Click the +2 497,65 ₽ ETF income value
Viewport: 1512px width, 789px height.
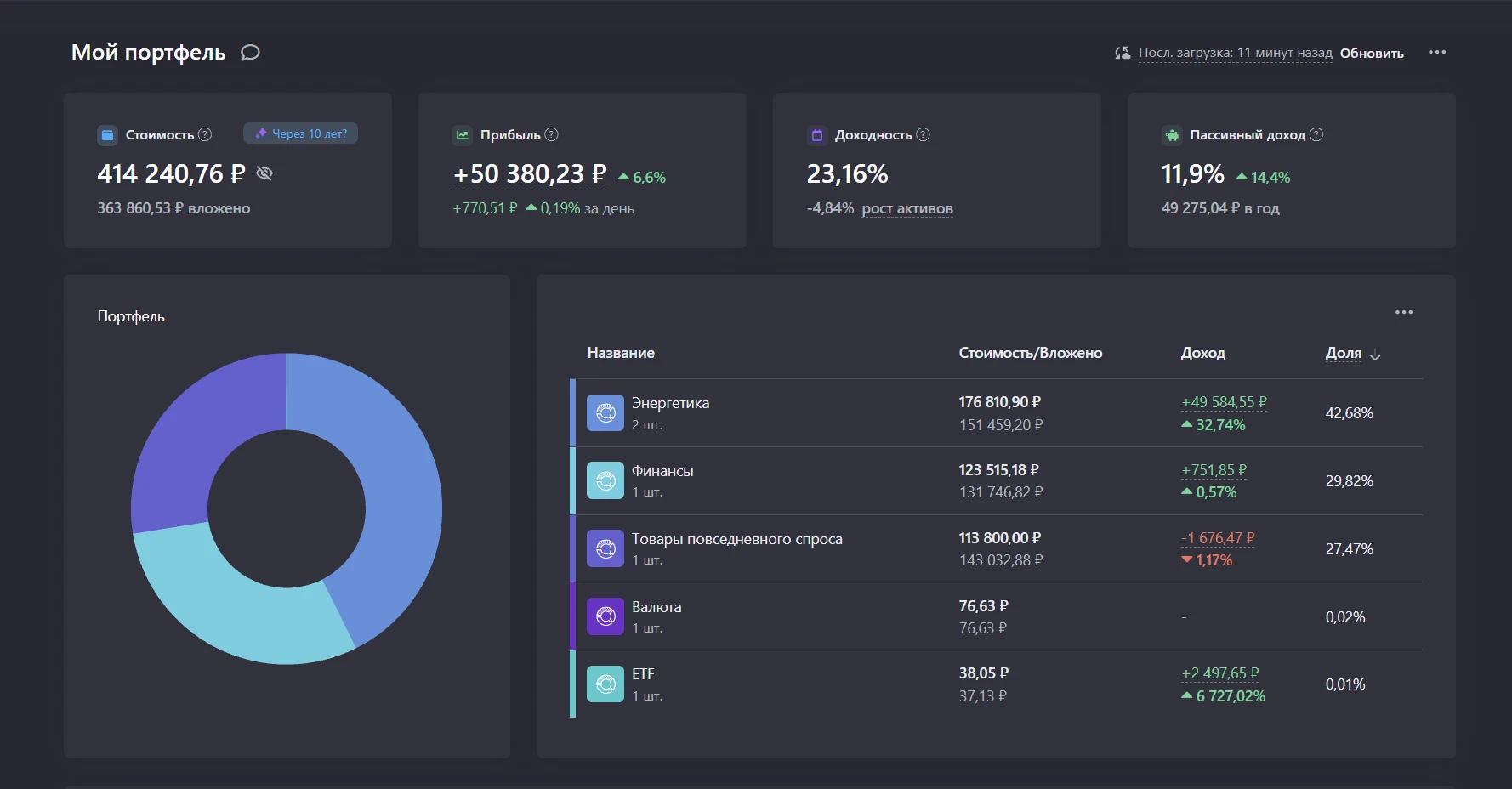[x=1220, y=673]
